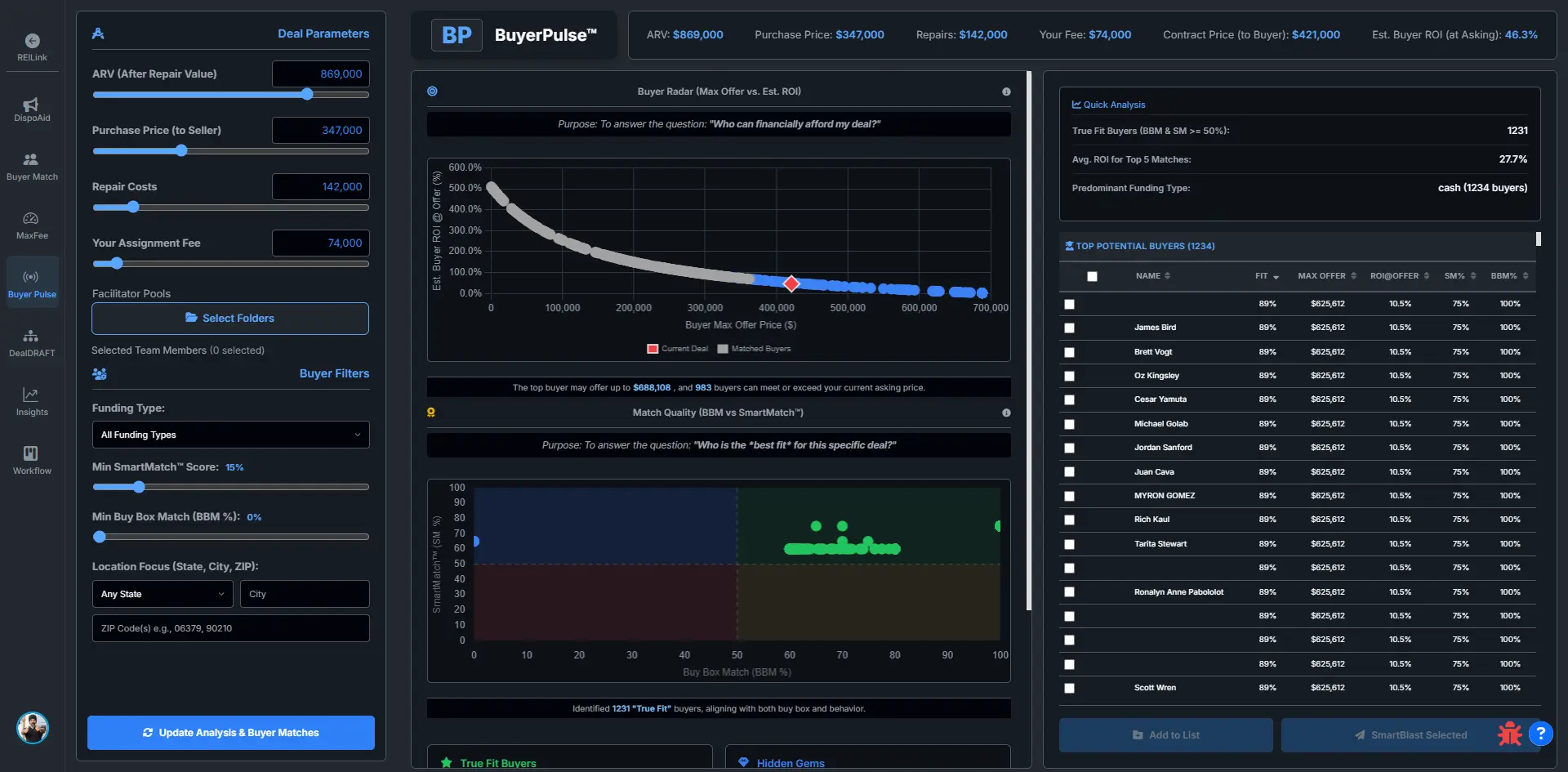Click Match Quality award icon
This screenshot has width=1568, height=772.
[x=431, y=413]
